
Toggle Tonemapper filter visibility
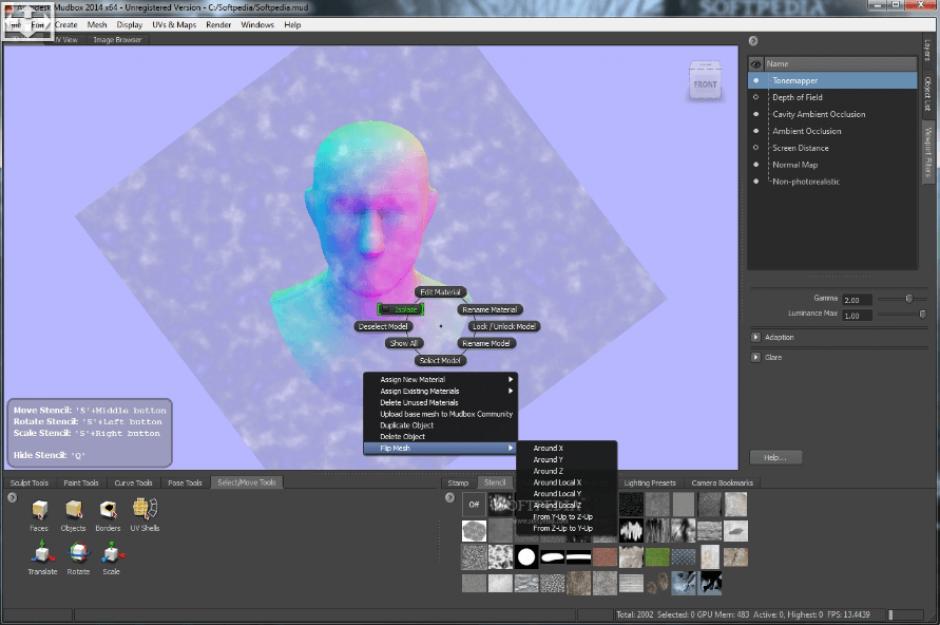click(x=756, y=80)
